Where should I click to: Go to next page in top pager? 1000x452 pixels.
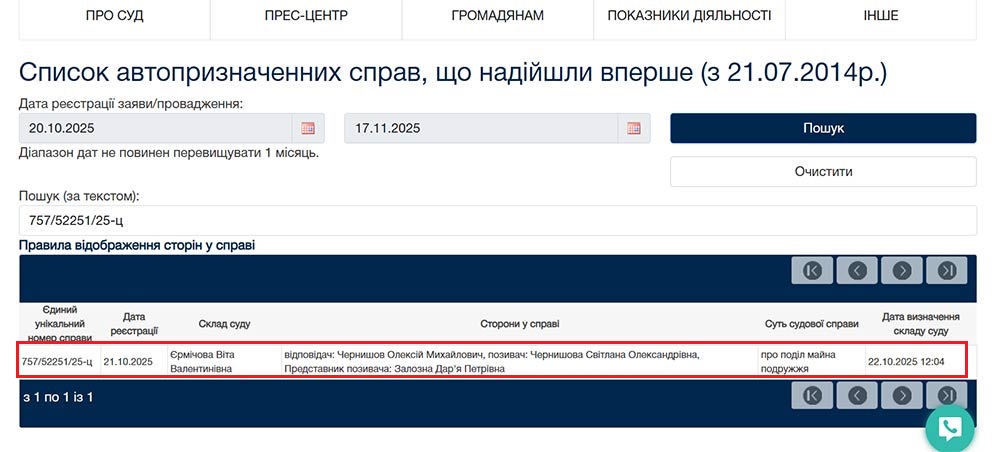pos(902,270)
